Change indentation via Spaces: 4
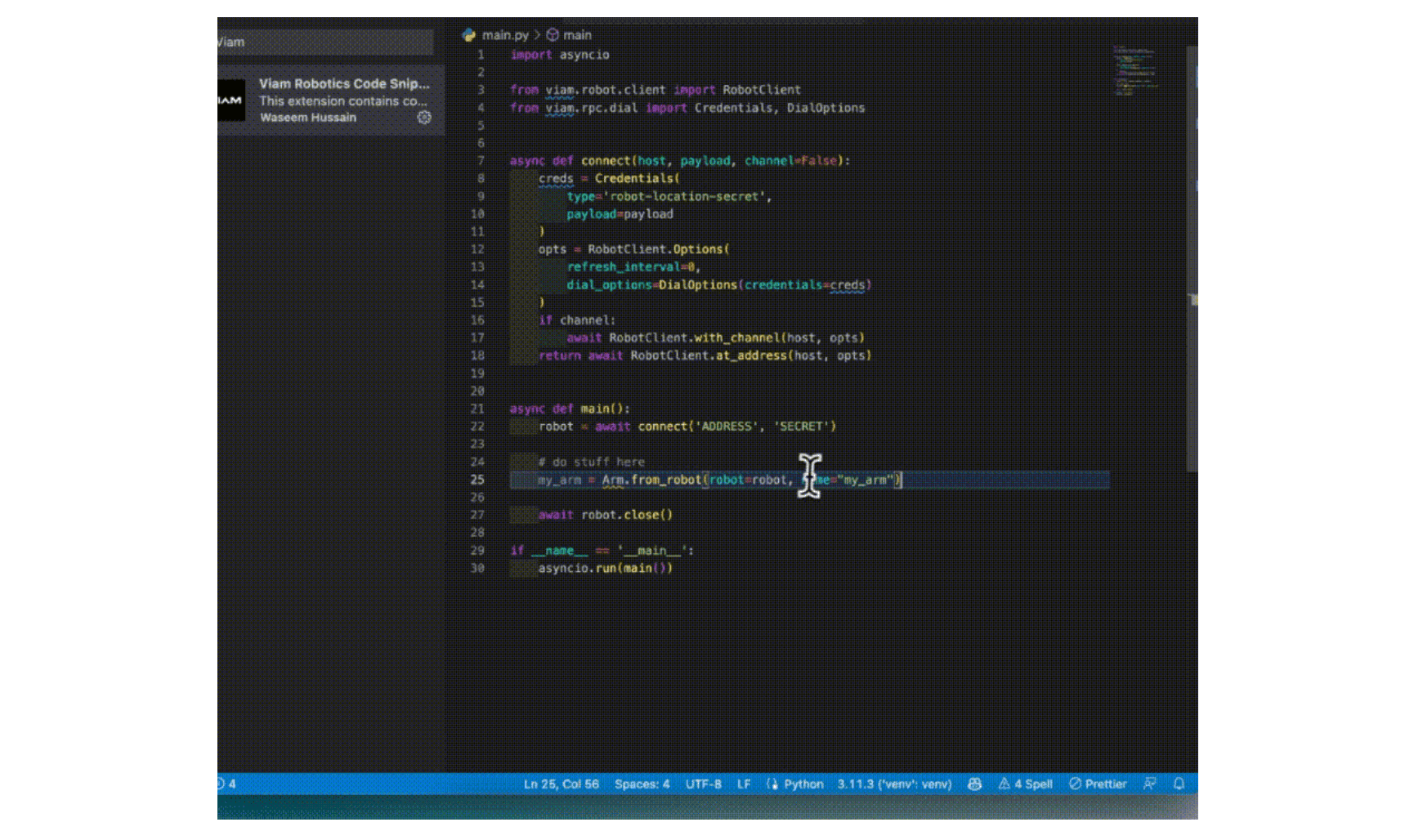 point(642,784)
